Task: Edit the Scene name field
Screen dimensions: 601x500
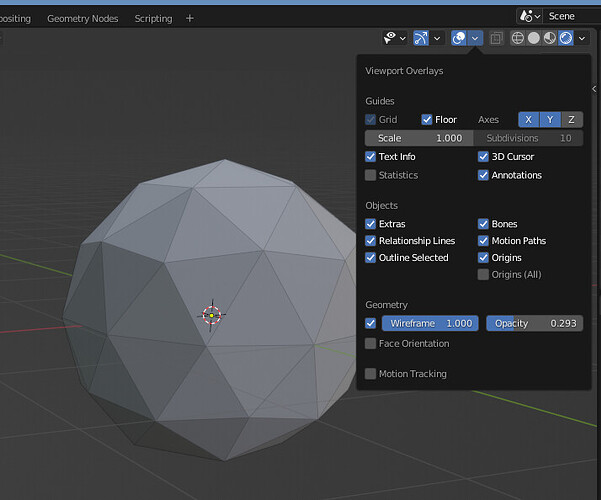Action: coord(572,16)
